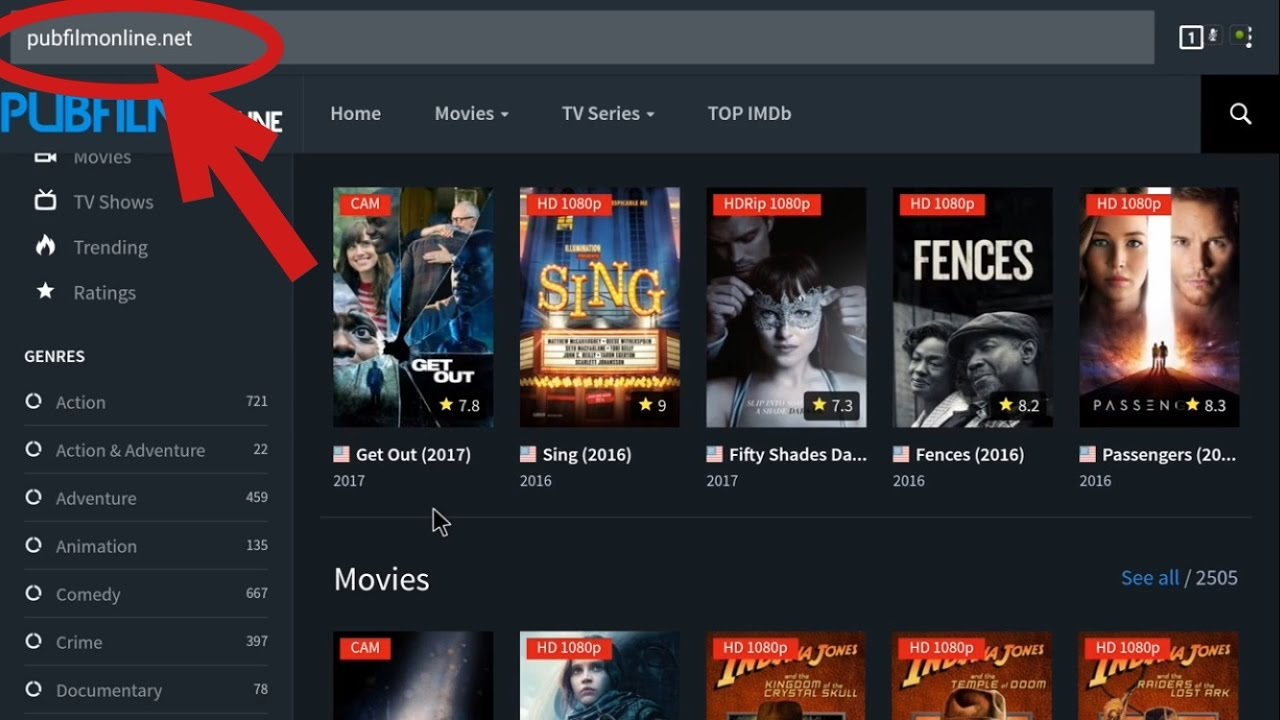Click the Get Out (2017) title
This screenshot has height=720, width=1280.
point(413,454)
